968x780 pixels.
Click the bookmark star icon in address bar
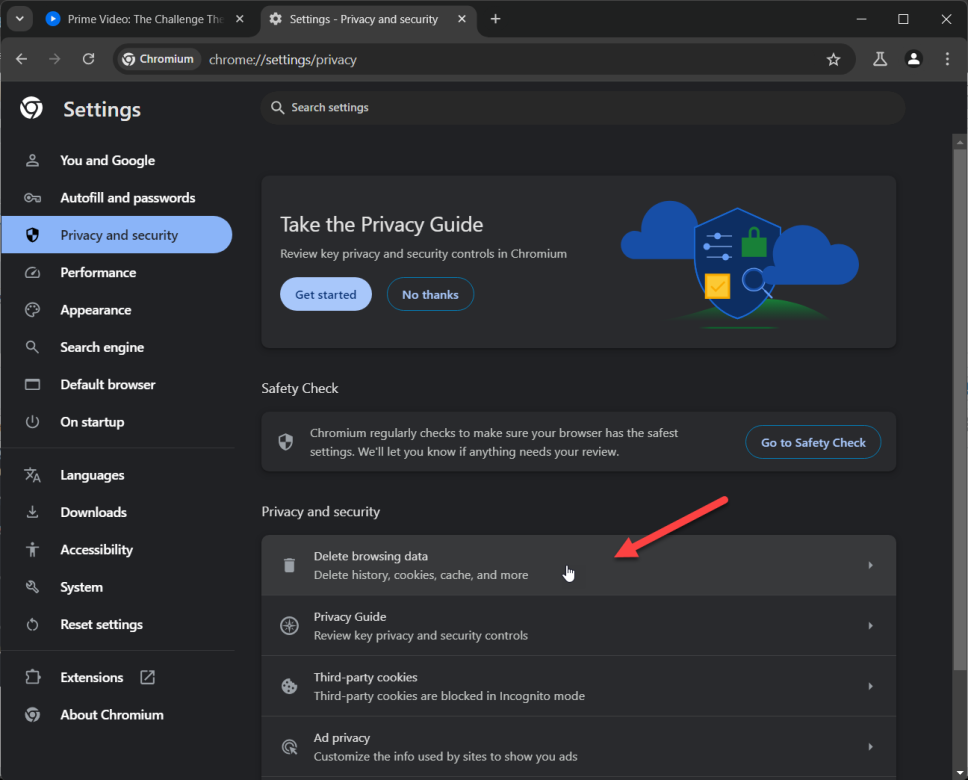pos(833,59)
